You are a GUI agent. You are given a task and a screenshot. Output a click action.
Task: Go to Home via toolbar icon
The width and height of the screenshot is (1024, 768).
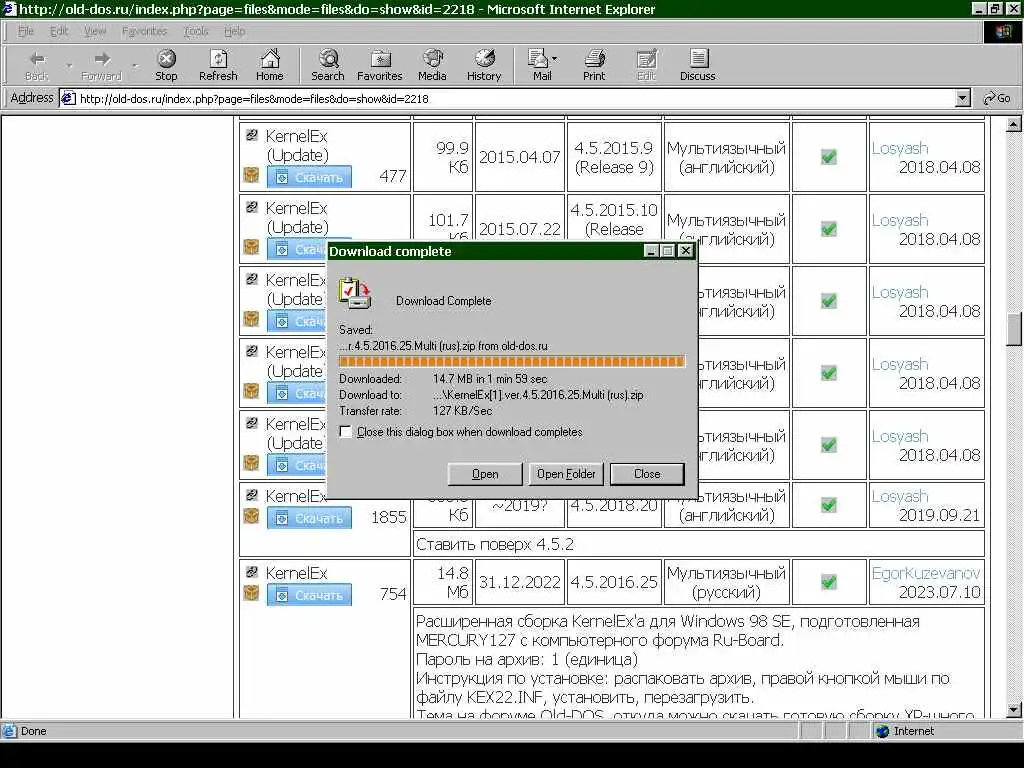[270, 65]
